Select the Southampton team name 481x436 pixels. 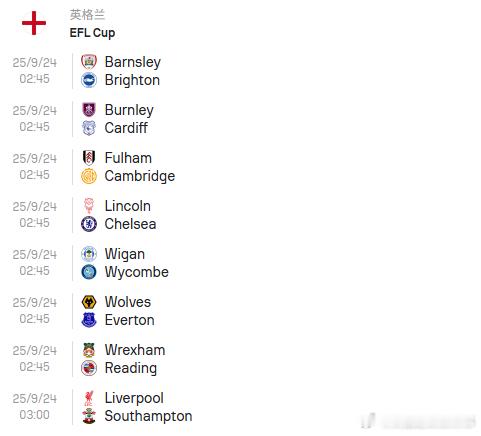coord(148,417)
